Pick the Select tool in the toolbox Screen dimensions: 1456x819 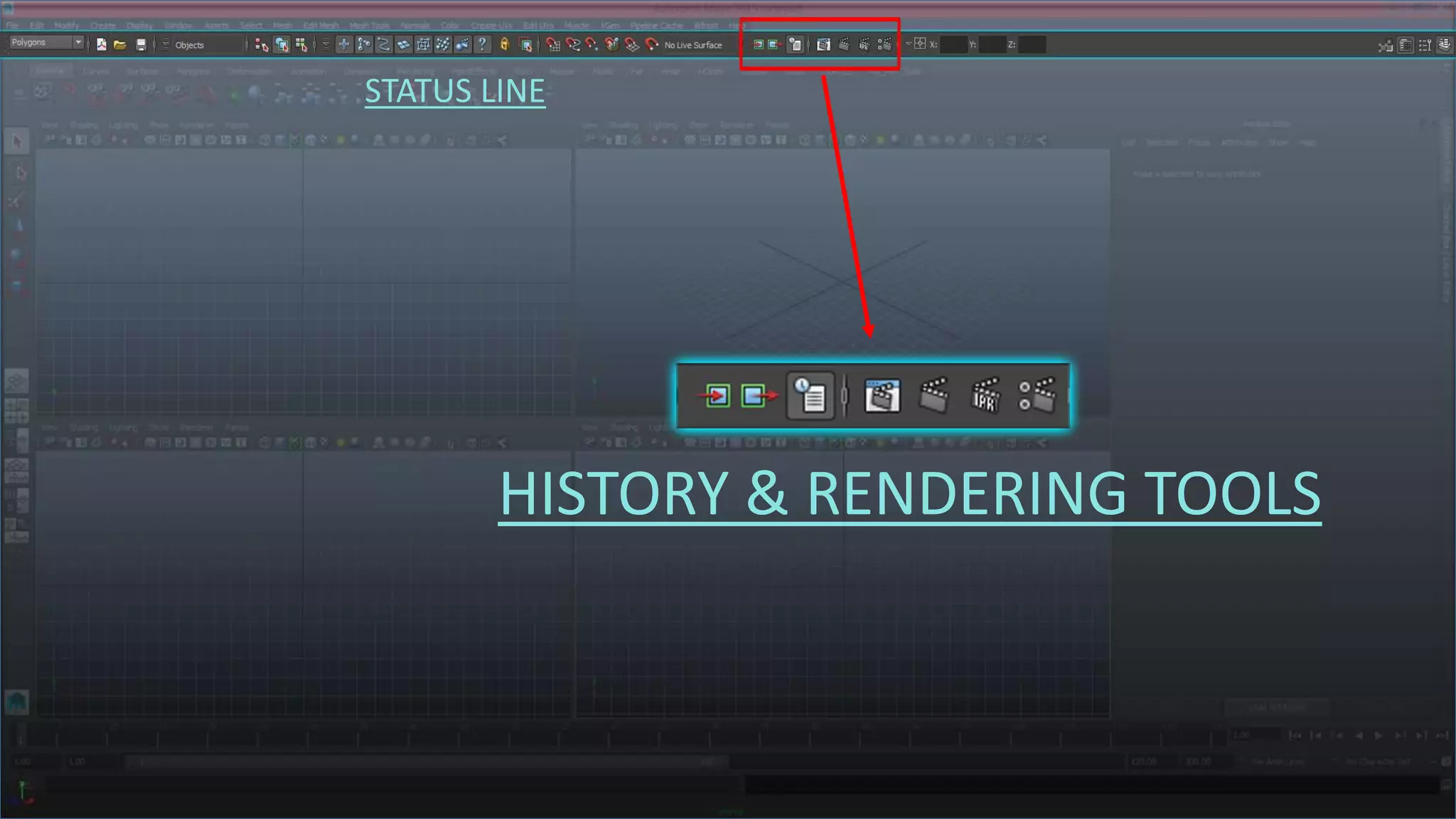17,141
